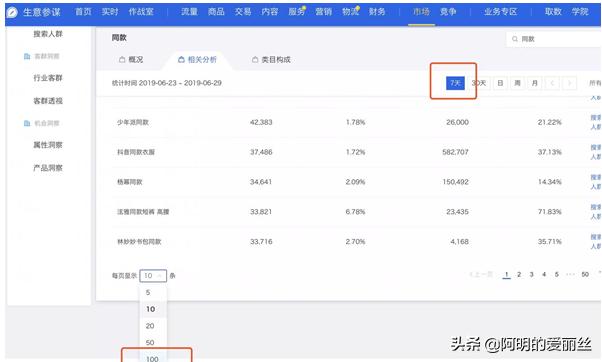Click the 生意参谋 logo icon
Screen dimensions: 602x362
point(12,12)
